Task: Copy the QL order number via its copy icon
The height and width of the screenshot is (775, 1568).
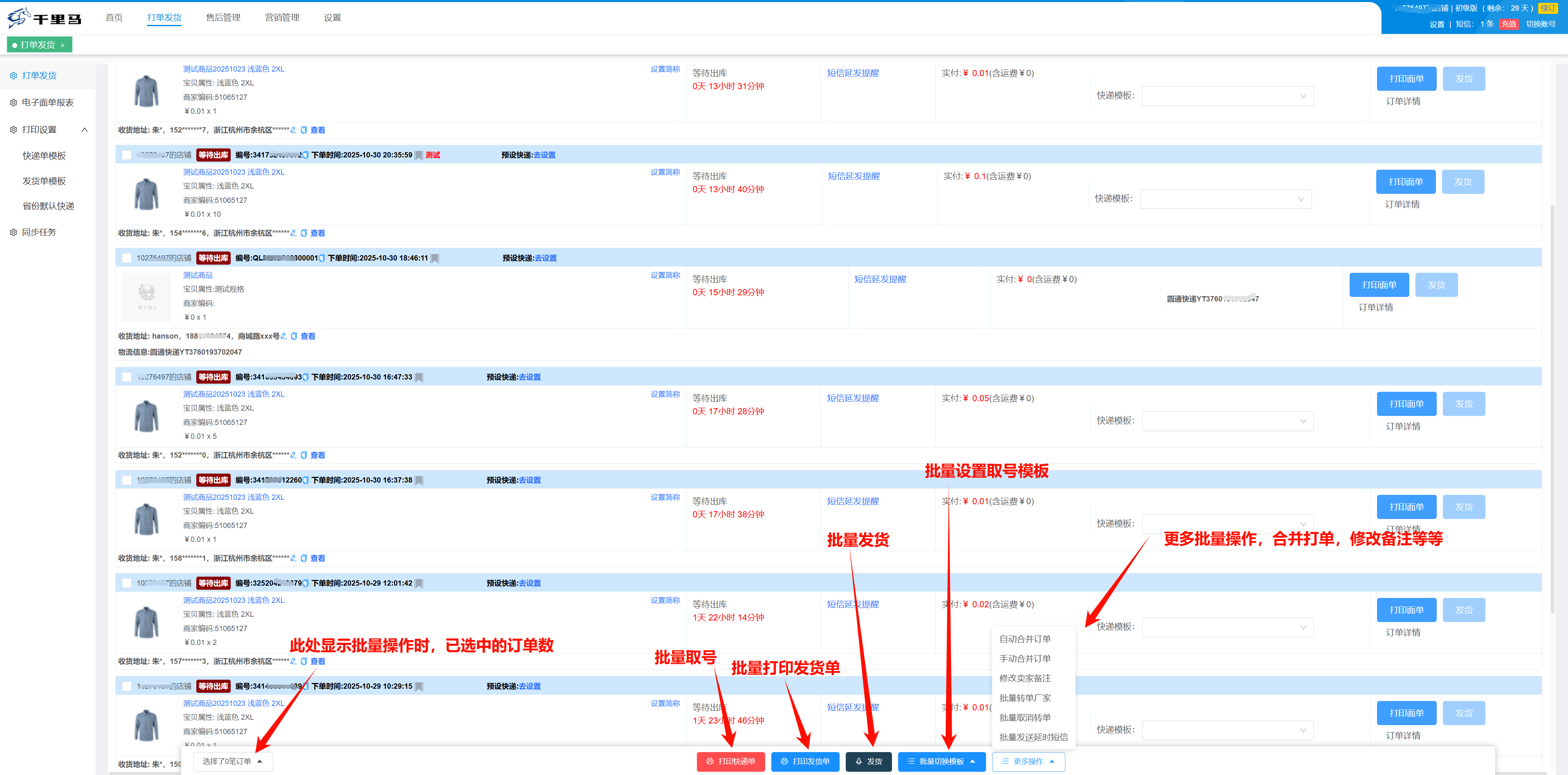Action: (322, 258)
